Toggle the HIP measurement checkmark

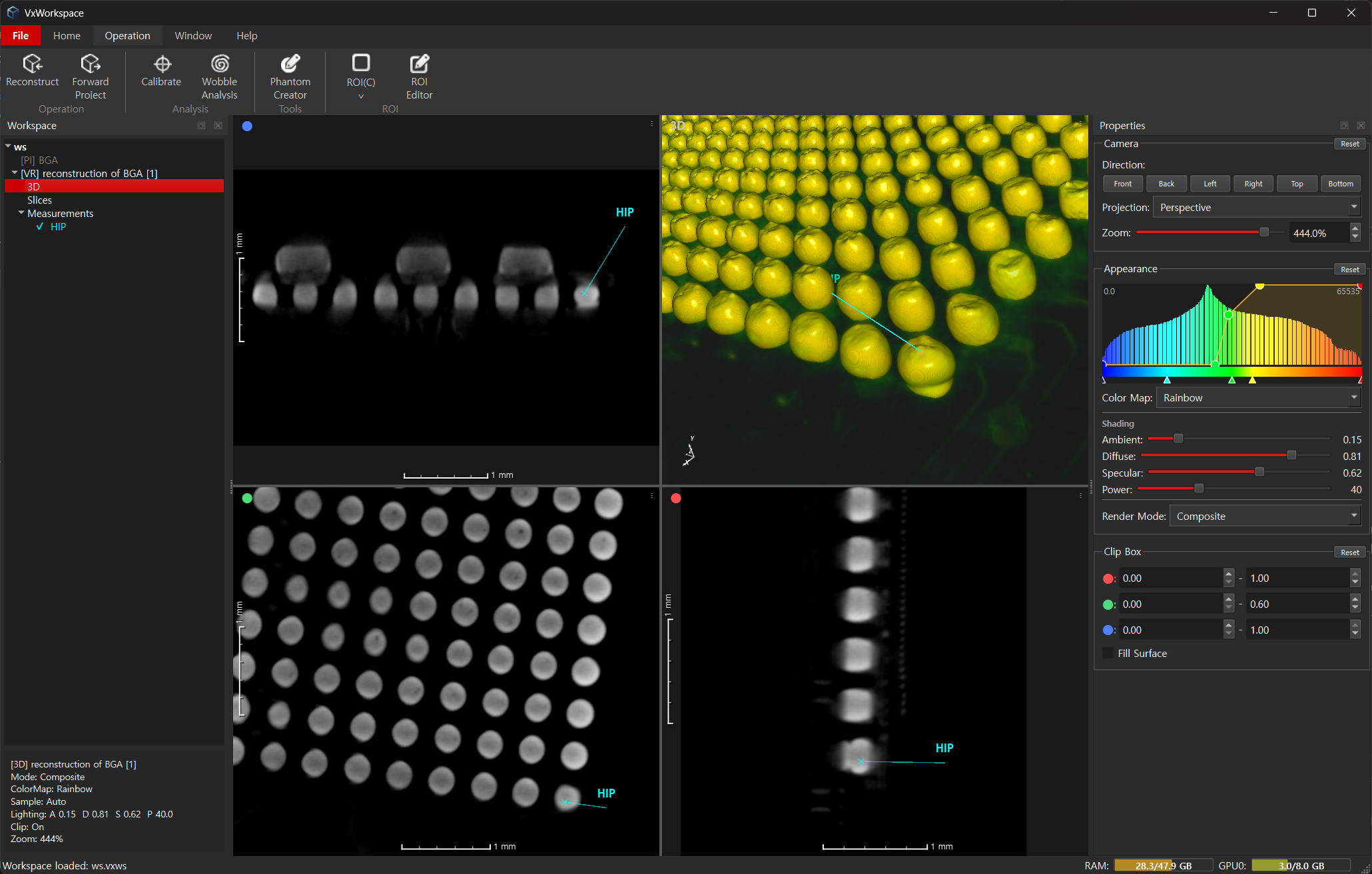point(39,226)
